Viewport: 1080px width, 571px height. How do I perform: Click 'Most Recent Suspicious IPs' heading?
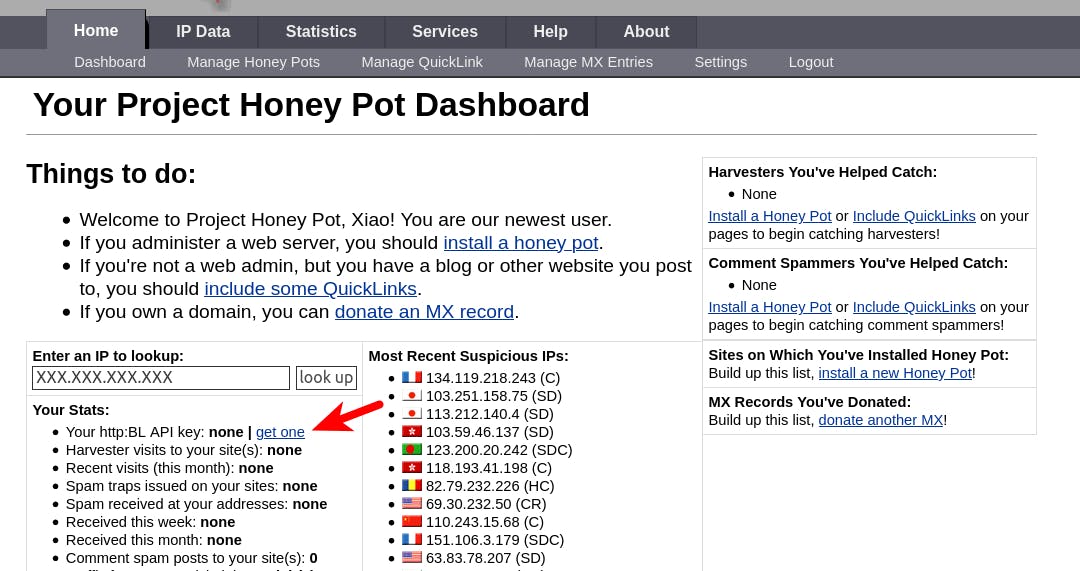click(x=468, y=356)
